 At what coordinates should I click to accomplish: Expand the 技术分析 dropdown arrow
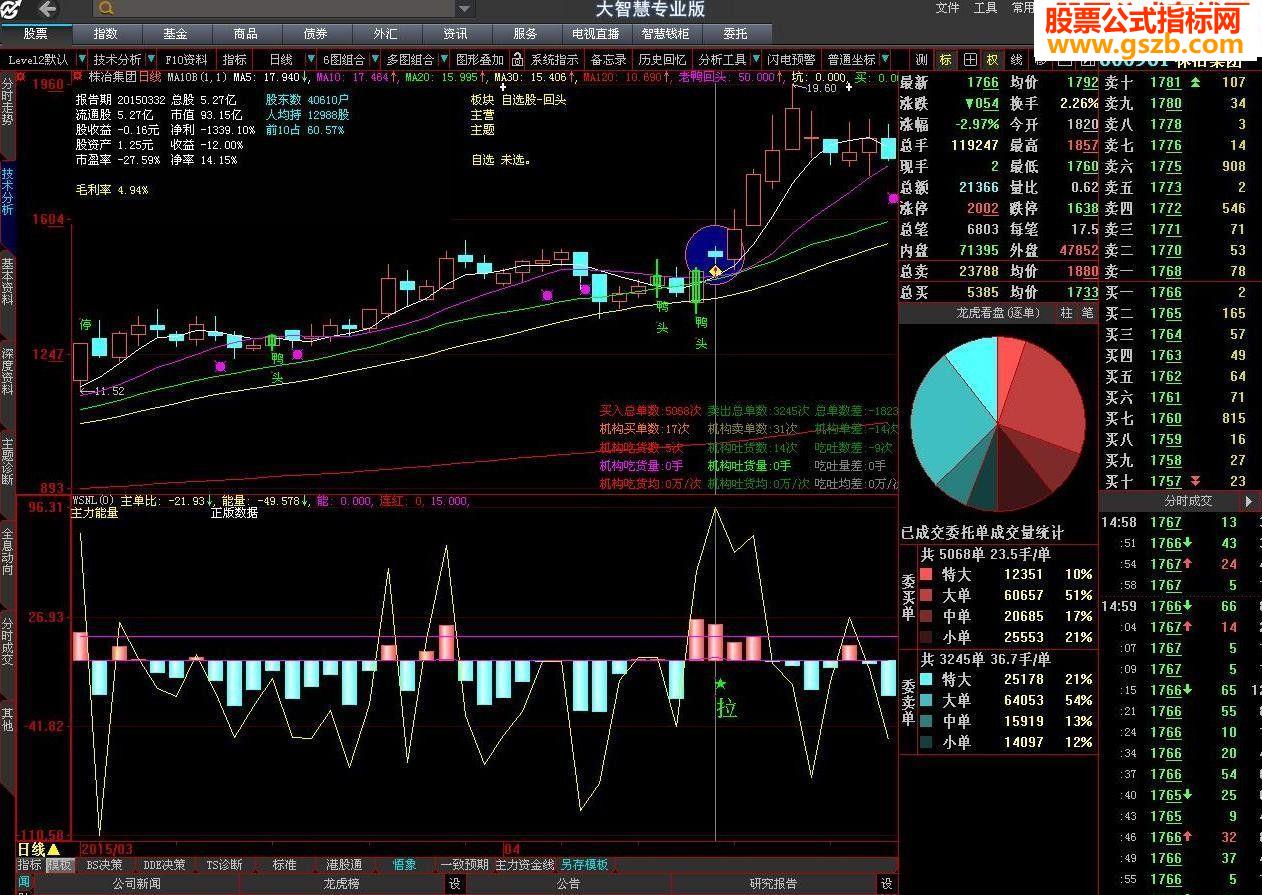(151, 59)
